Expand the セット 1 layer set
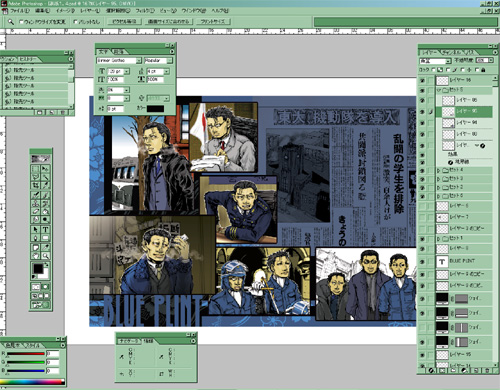The width and height of the screenshot is (500, 390). 439,239
